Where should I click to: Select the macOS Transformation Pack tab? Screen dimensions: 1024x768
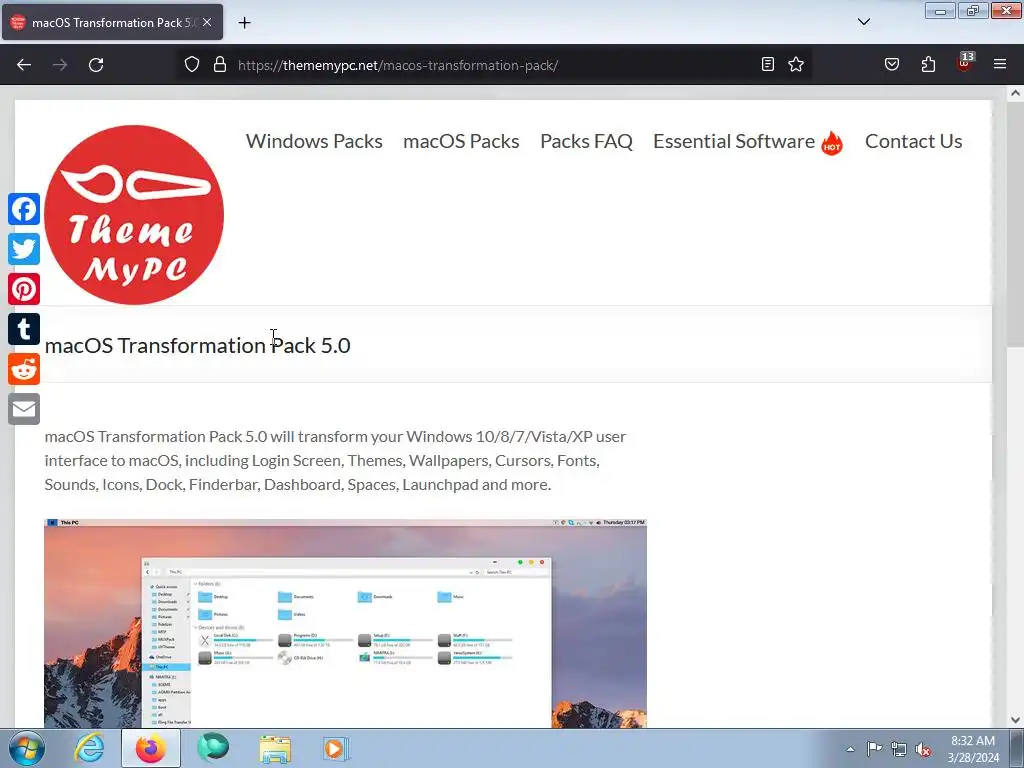tap(112, 22)
